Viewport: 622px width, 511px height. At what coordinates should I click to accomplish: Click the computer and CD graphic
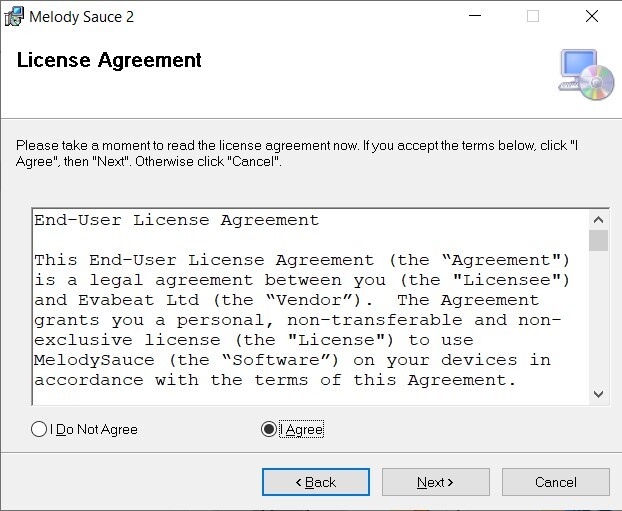click(586, 75)
